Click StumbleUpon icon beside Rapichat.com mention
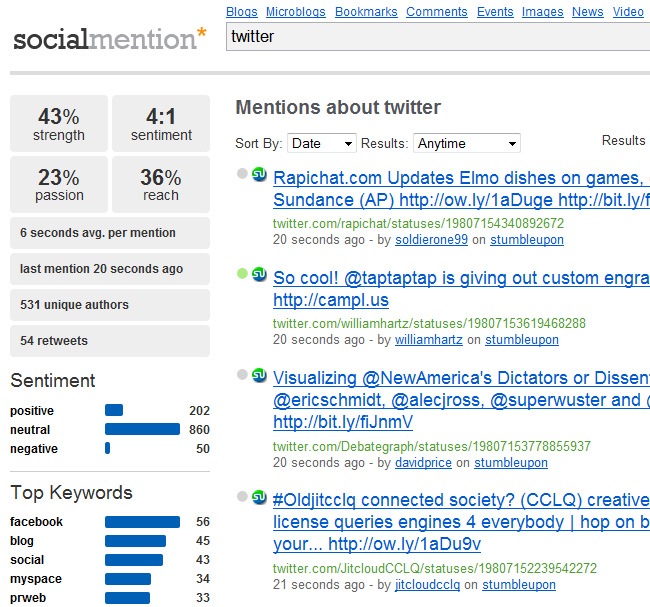 pos(259,174)
